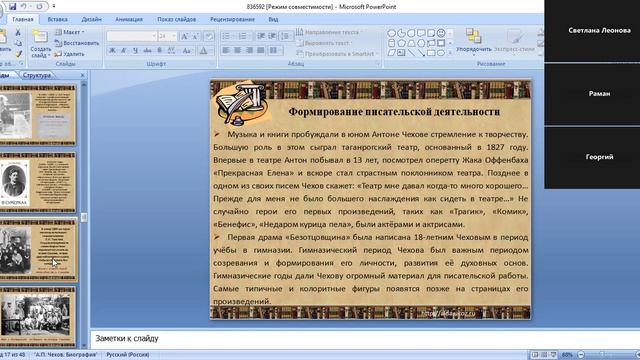Image resolution: width=640 pixels, height=360 pixels.
Task: Apply bulleted list formatting
Action: [x=226, y=36]
